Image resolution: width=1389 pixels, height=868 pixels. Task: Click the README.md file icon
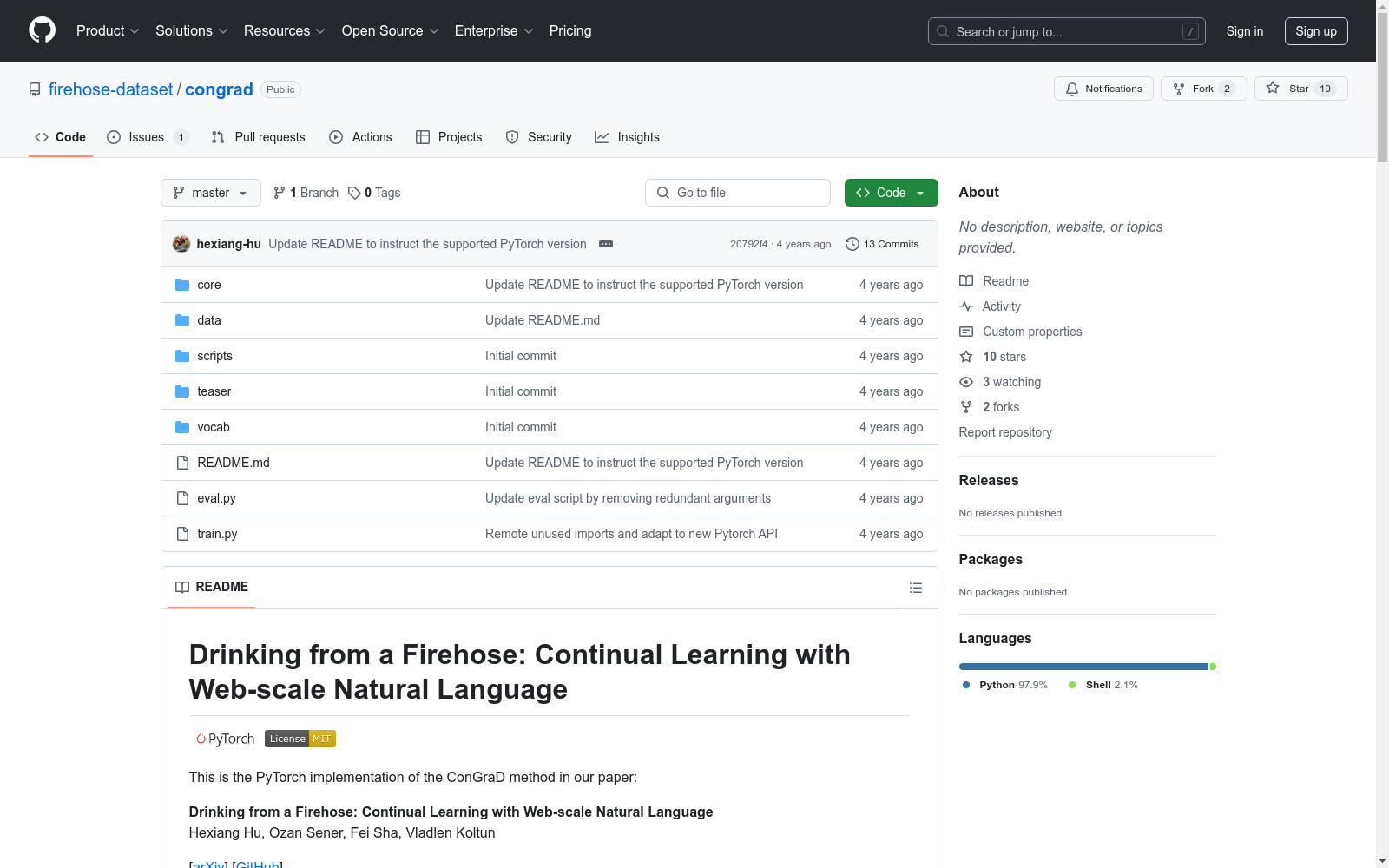[x=182, y=463]
